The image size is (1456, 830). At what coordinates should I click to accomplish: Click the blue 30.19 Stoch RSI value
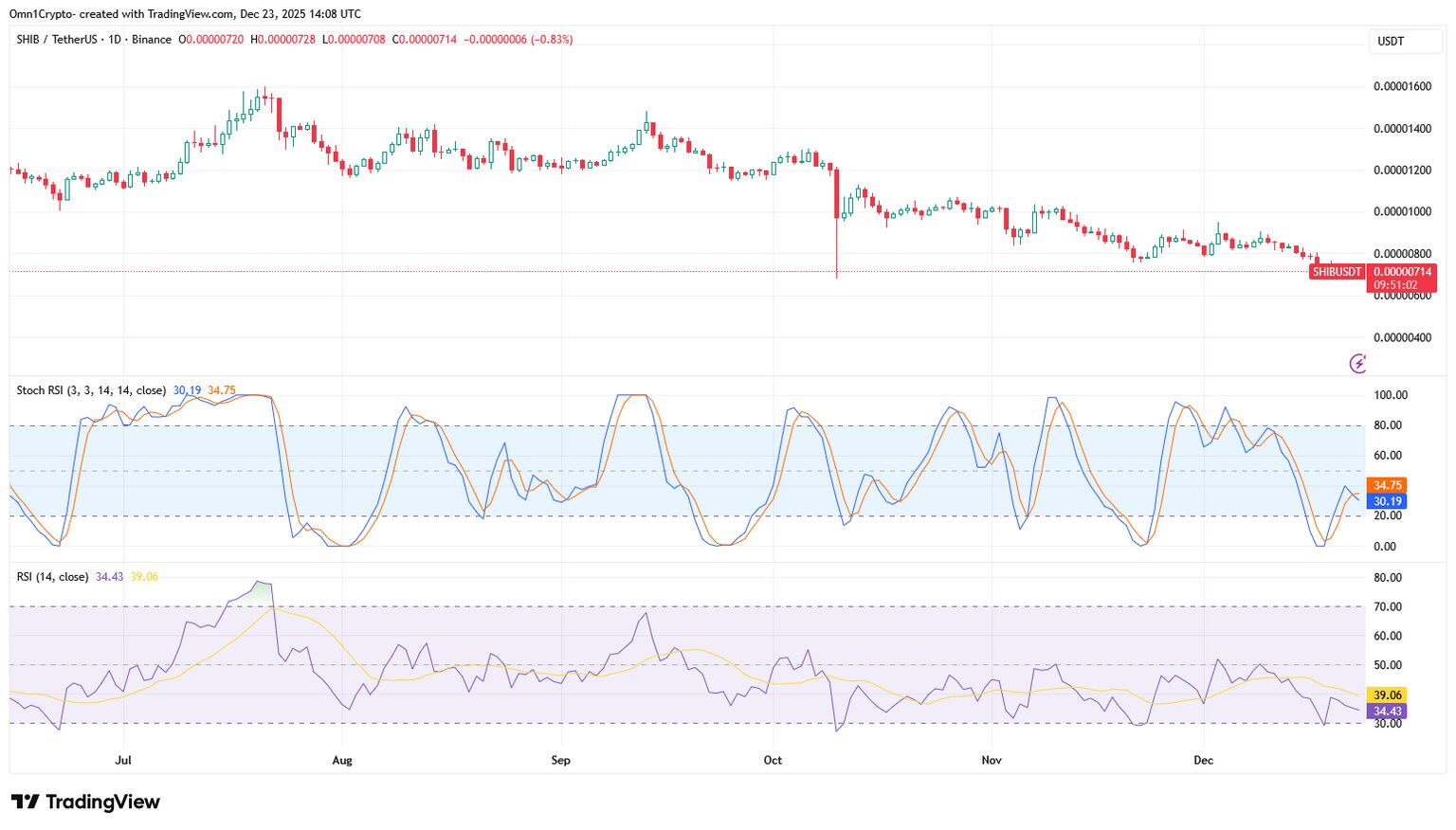(x=1388, y=500)
